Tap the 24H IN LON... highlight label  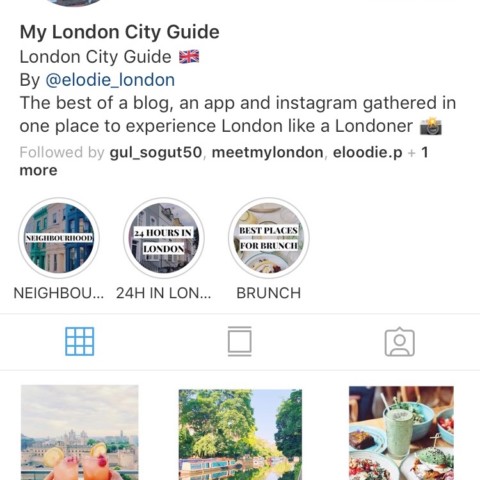click(x=164, y=293)
